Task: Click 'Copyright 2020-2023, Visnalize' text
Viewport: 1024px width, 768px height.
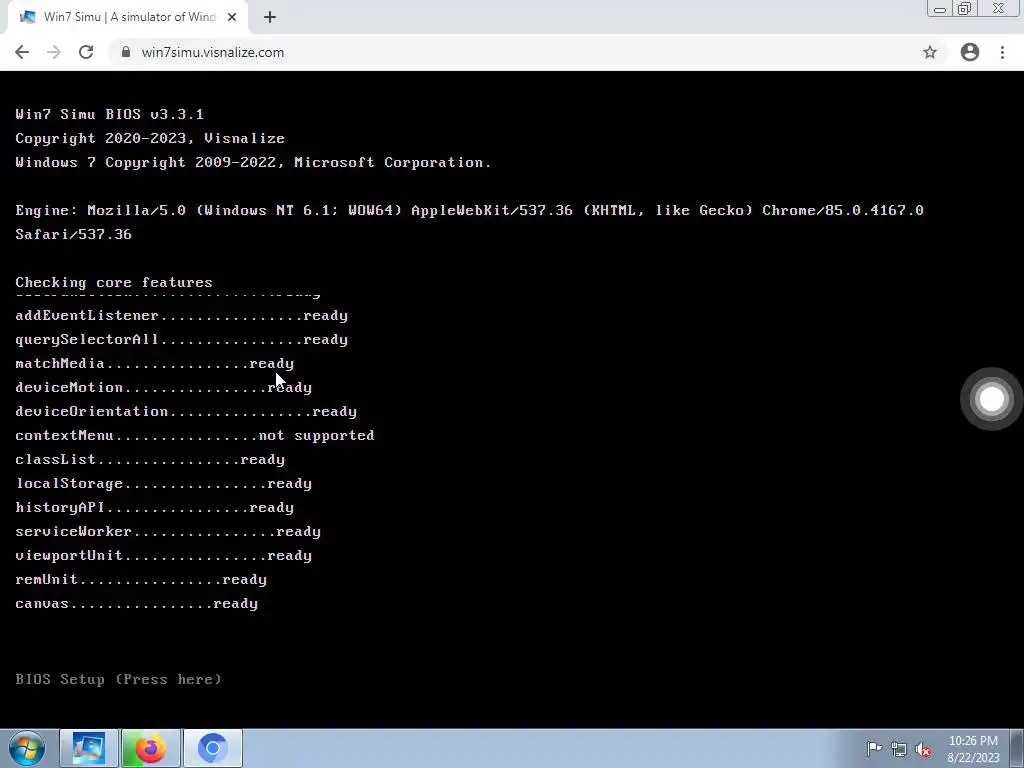Action: click(150, 138)
